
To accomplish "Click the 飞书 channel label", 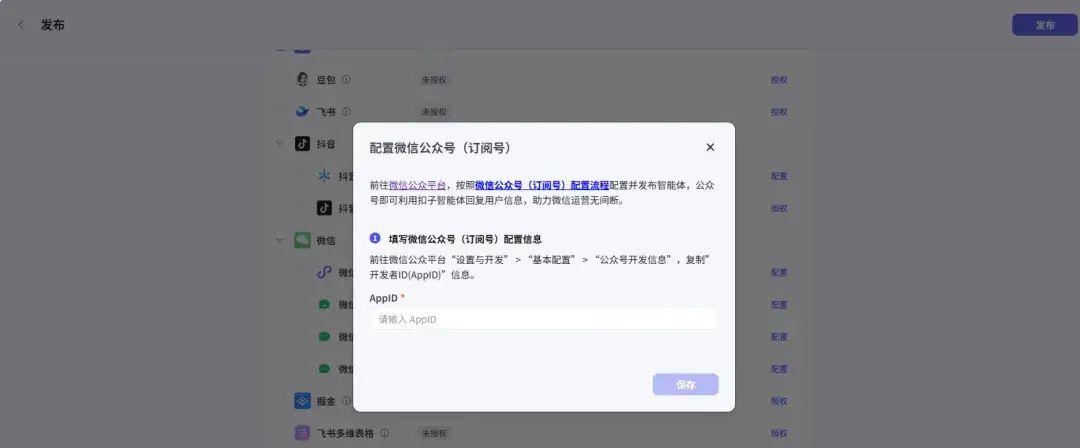I will tap(326, 112).
